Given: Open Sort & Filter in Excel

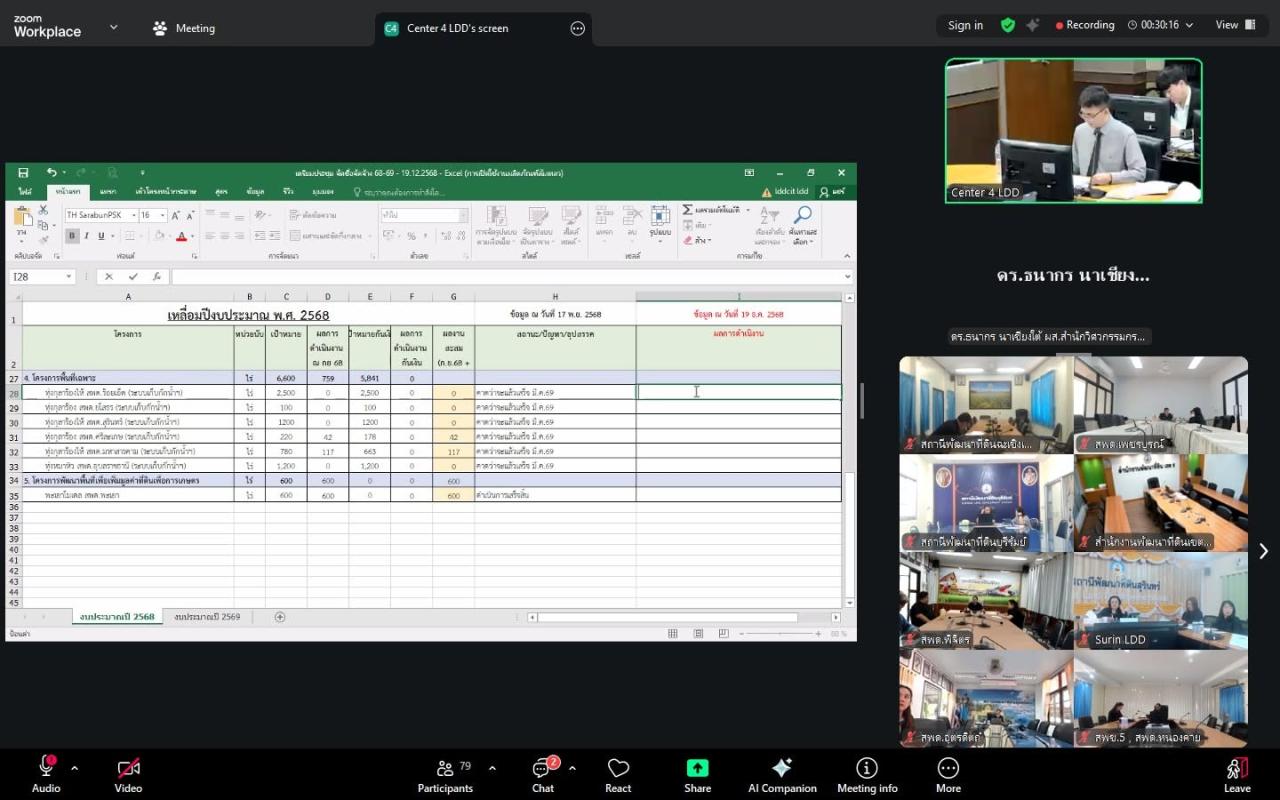Looking at the screenshot, I should pos(768,226).
